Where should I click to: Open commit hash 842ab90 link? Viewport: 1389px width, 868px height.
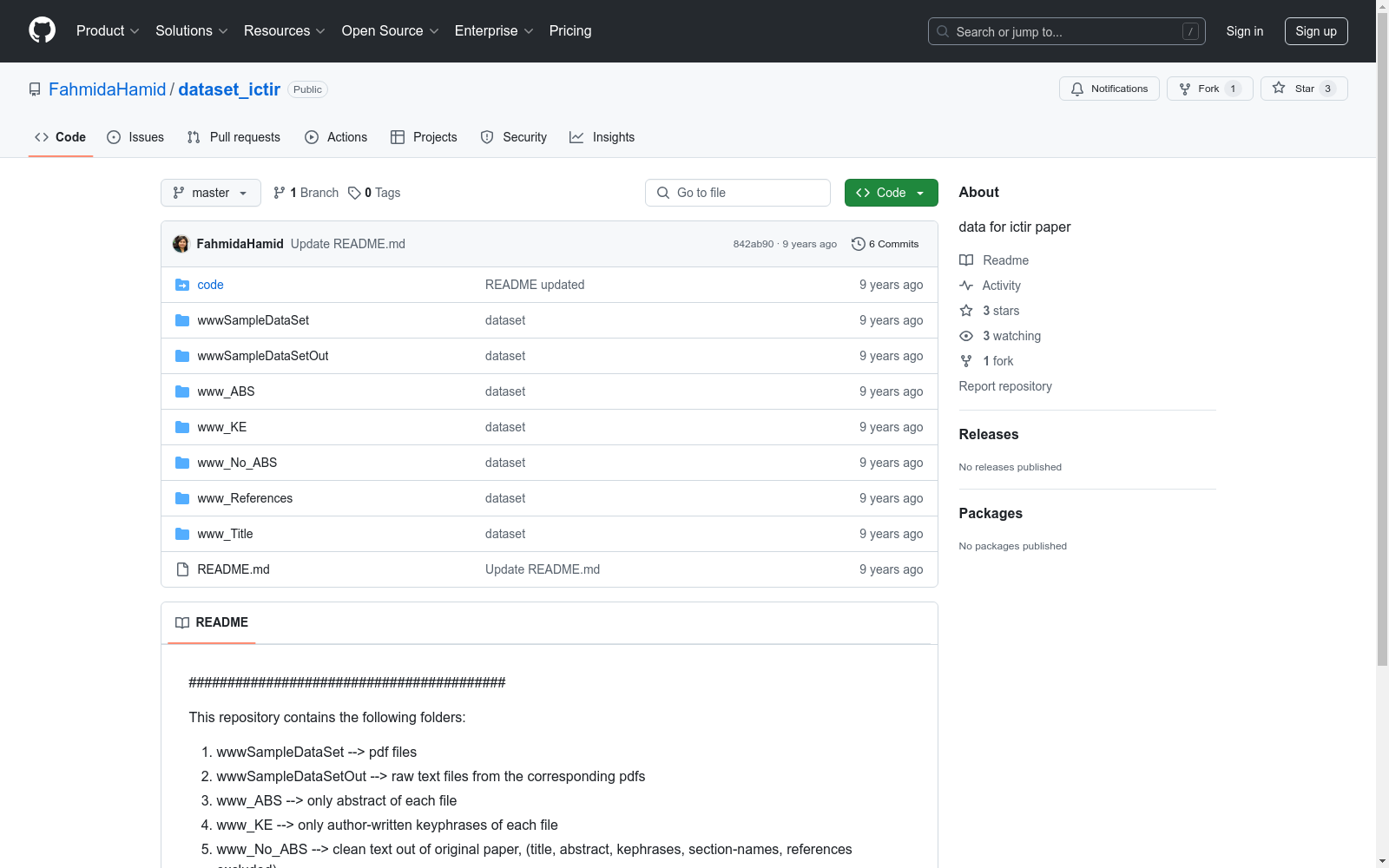point(754,244)
